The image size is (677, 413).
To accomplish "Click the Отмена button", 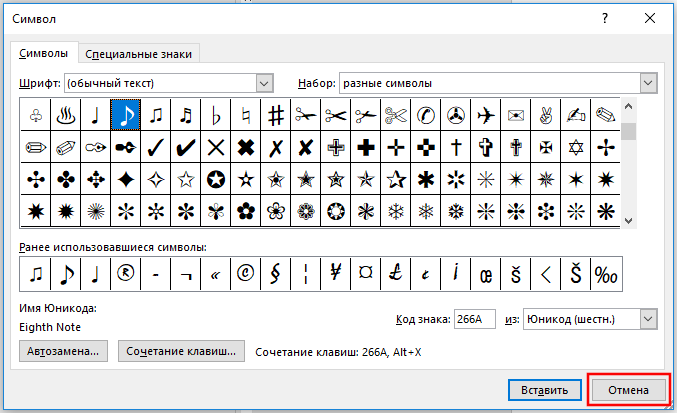I will click(628, 390).
